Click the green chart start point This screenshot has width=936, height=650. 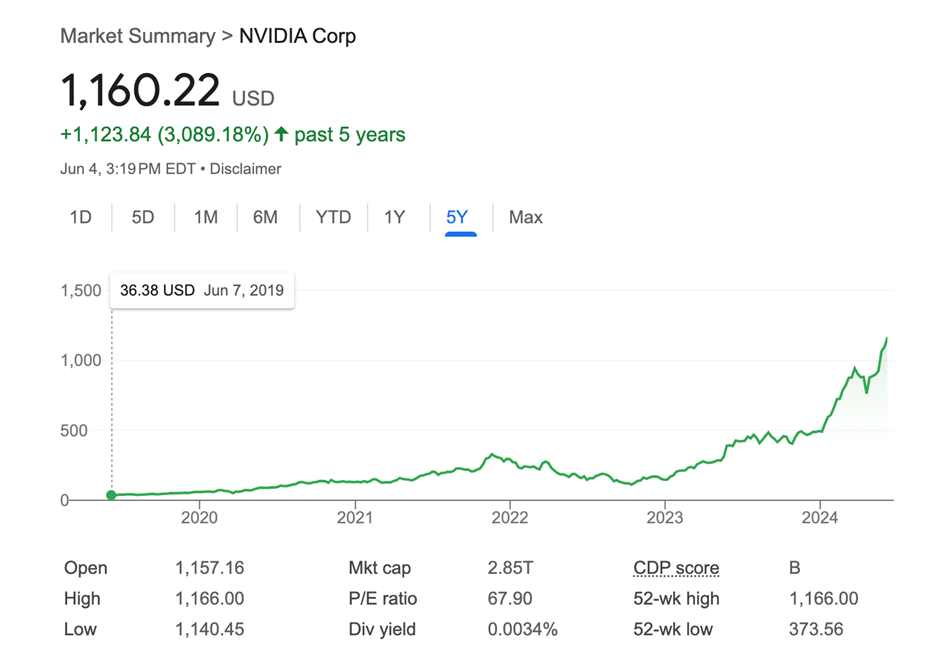tap(111, 495)
